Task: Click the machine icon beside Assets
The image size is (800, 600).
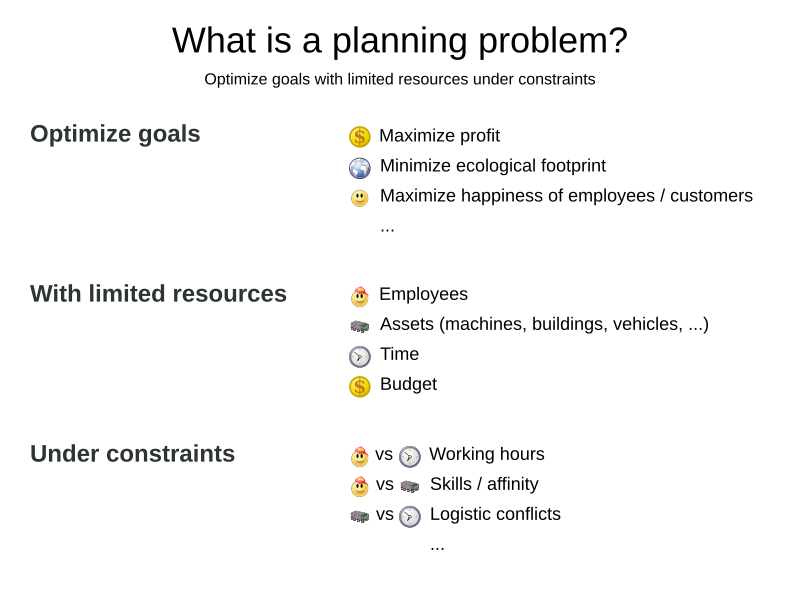Action: coord(360,326)
